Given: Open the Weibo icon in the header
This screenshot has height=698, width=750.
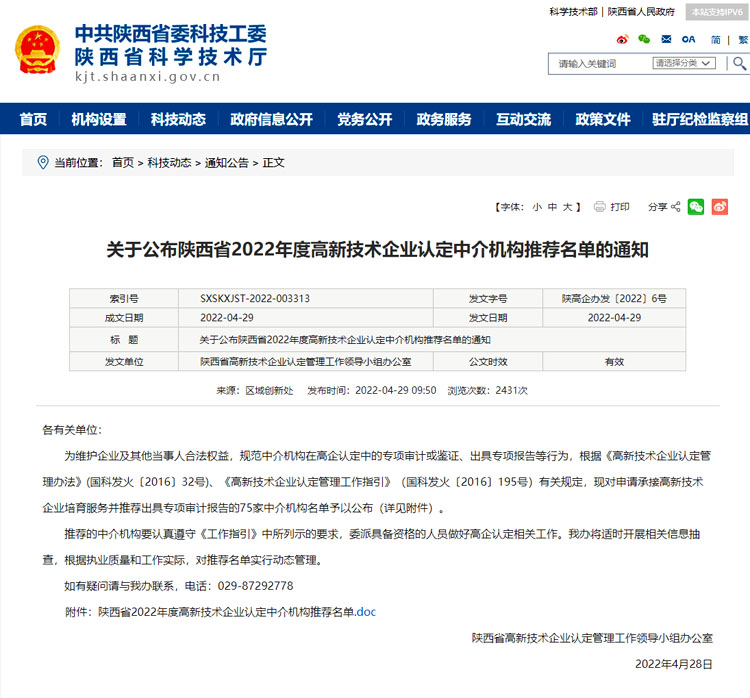Looking at the screenshot, I should (x=622, y=39).
